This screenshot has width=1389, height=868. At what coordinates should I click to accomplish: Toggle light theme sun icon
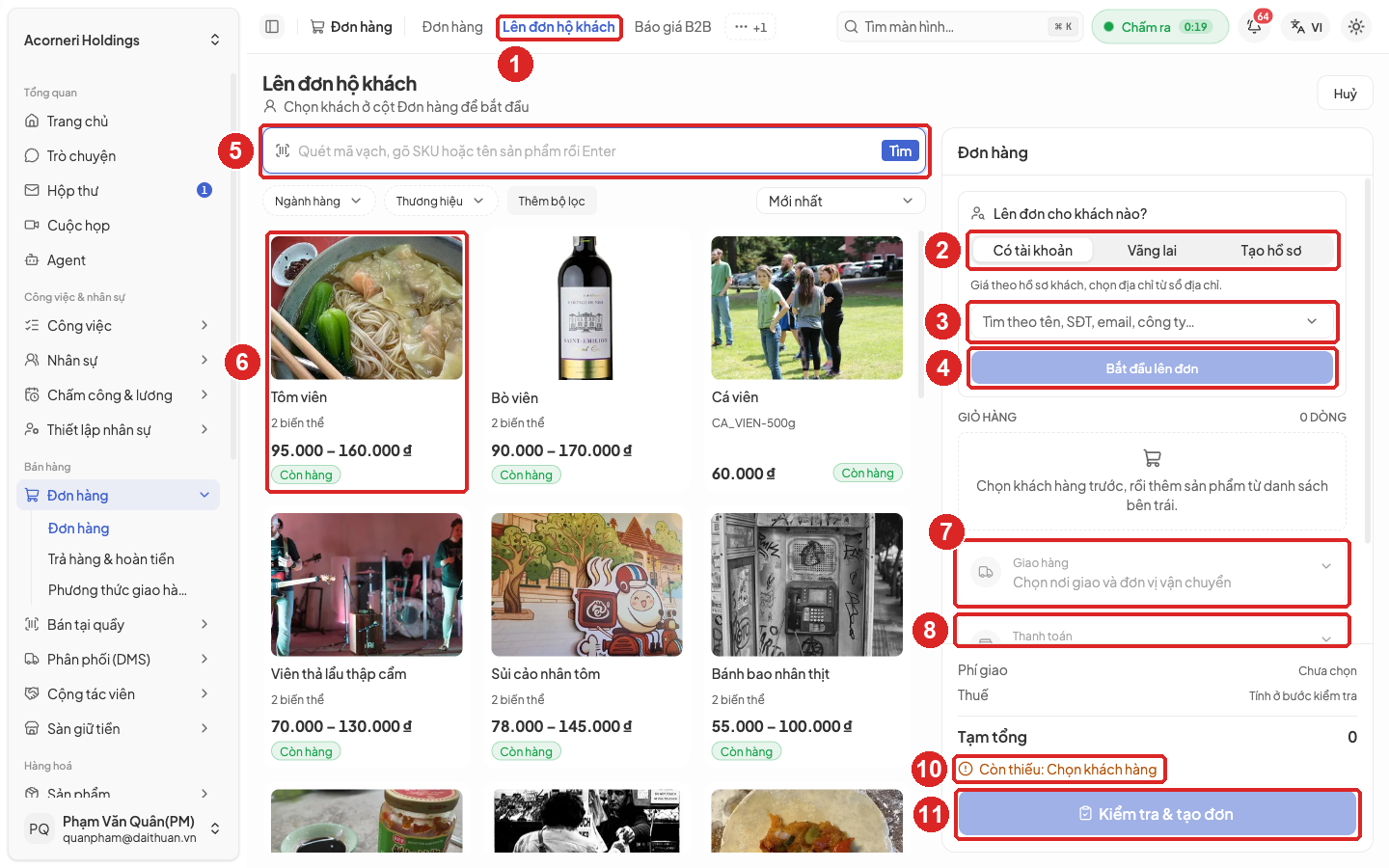click(x=1356, y=27)
